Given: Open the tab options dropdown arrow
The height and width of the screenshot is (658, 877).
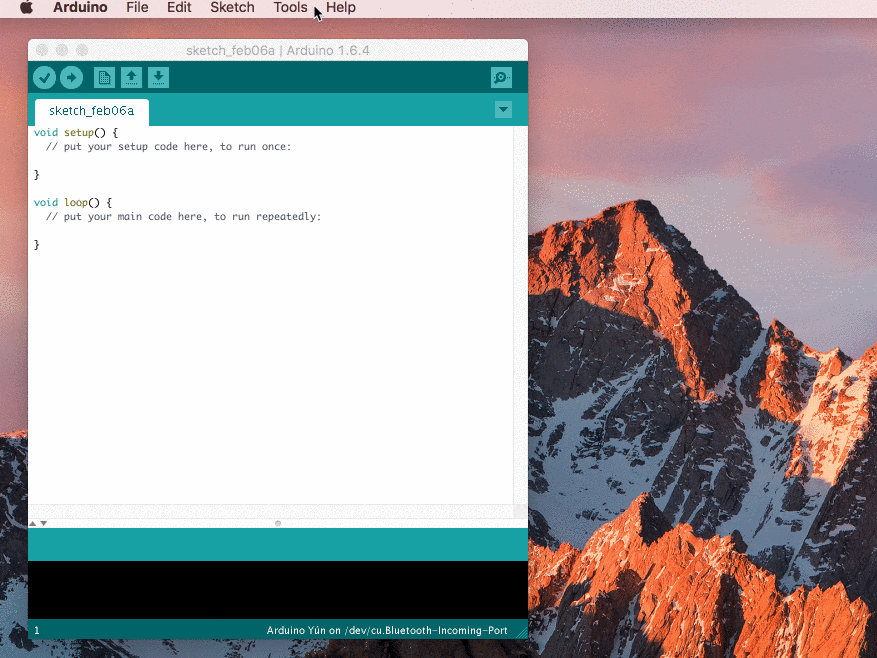Looking at the screenshot, I should pos(503,110).
